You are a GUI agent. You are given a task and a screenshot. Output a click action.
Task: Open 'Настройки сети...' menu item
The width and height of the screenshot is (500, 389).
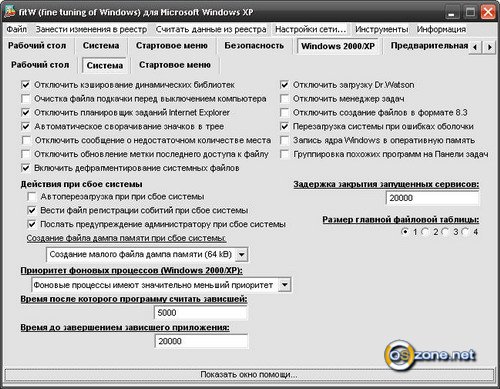[x=310, y=29]
